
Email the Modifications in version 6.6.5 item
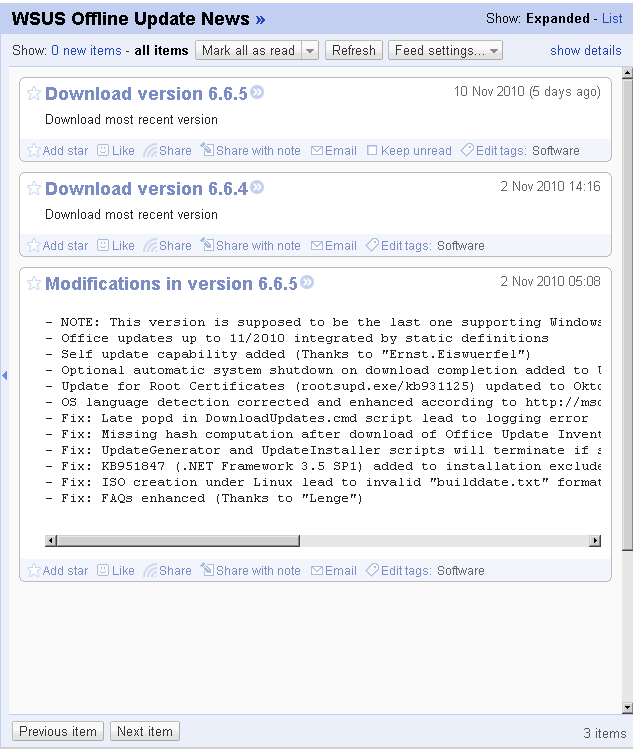[334, 571]
